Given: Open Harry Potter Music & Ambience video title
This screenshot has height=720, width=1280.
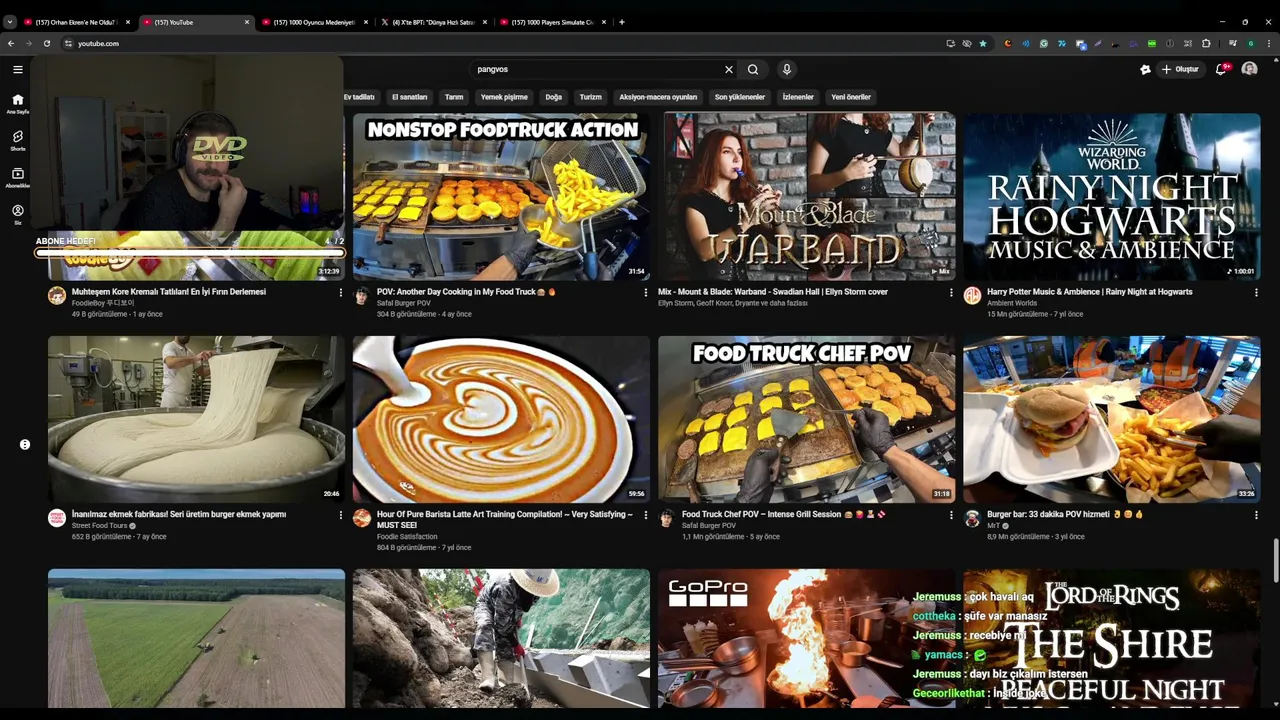Looking at the screenshot, I should [1090, 292].
